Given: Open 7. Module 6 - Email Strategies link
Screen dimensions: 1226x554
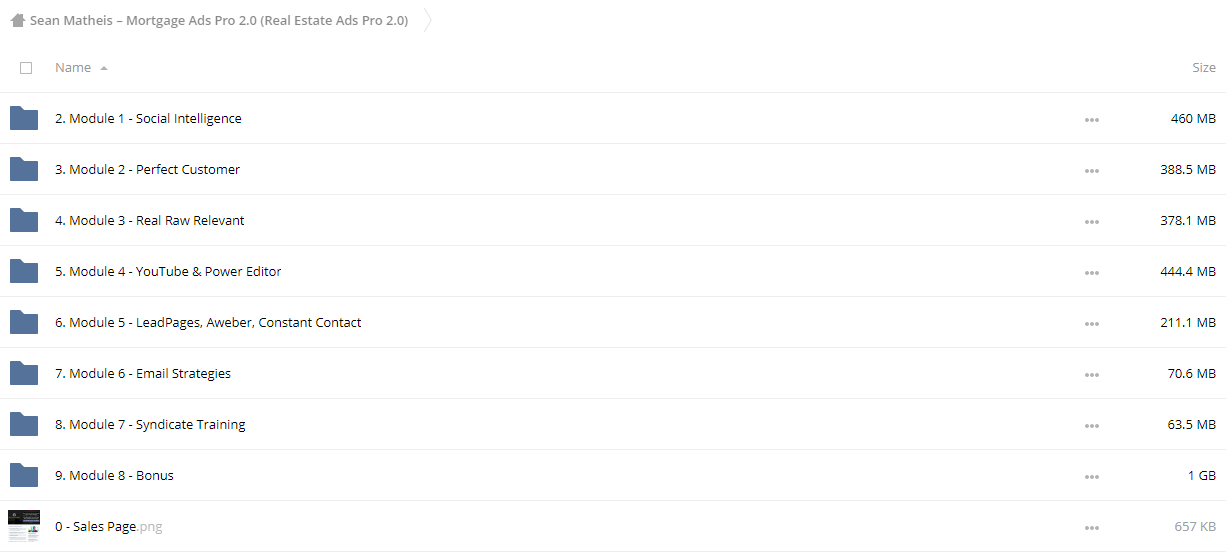Looking at the screenshot, I should [x=143, y=373].
